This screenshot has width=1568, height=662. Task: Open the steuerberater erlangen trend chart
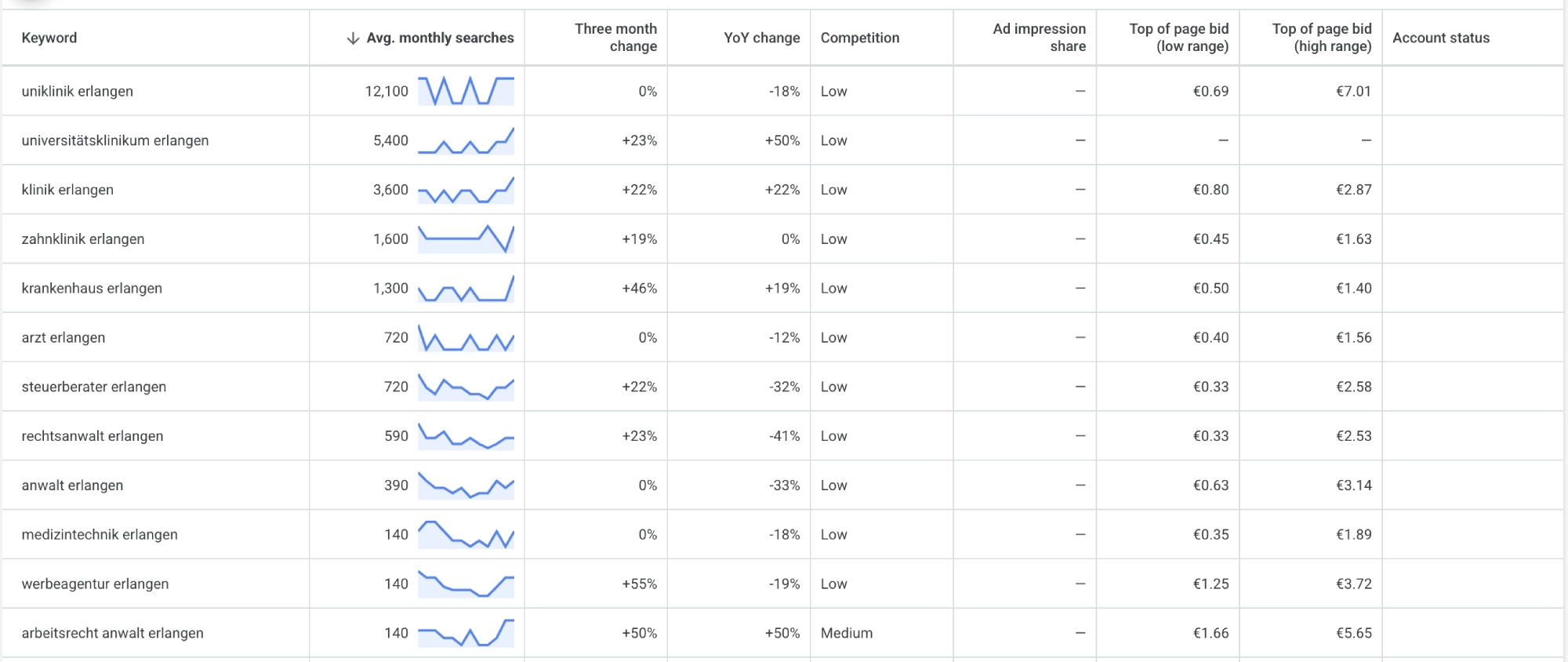tap(466, 387)
